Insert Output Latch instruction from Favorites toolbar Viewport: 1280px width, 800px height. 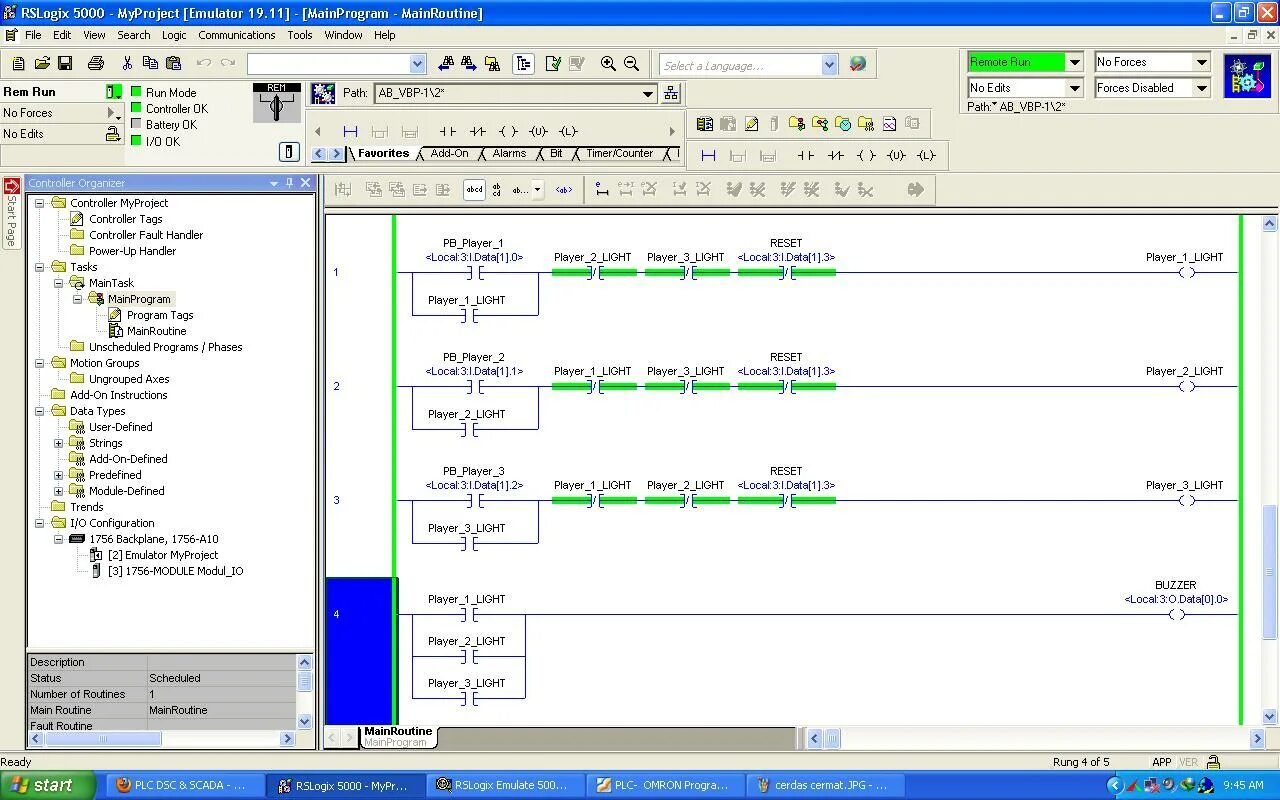point(569,131)
